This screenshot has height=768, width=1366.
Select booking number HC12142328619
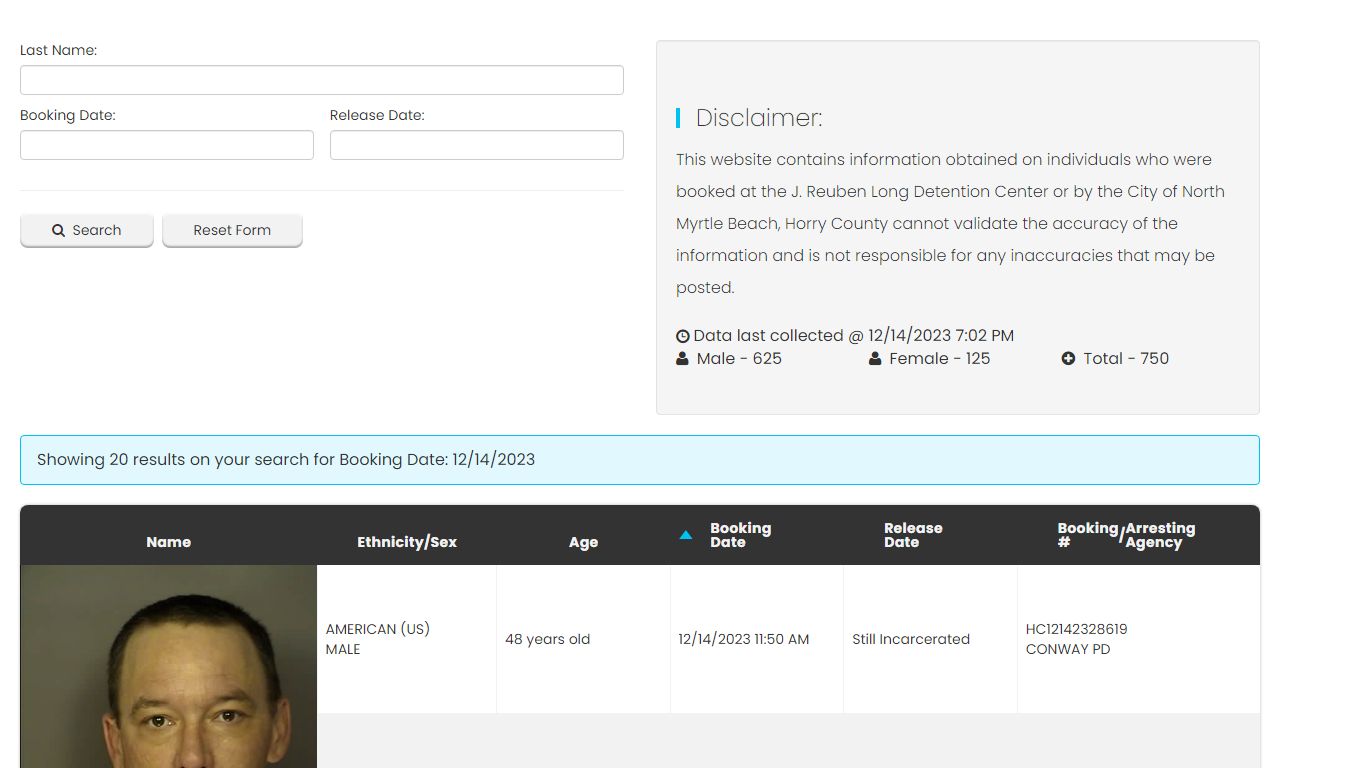click(x=1076, y=629)
